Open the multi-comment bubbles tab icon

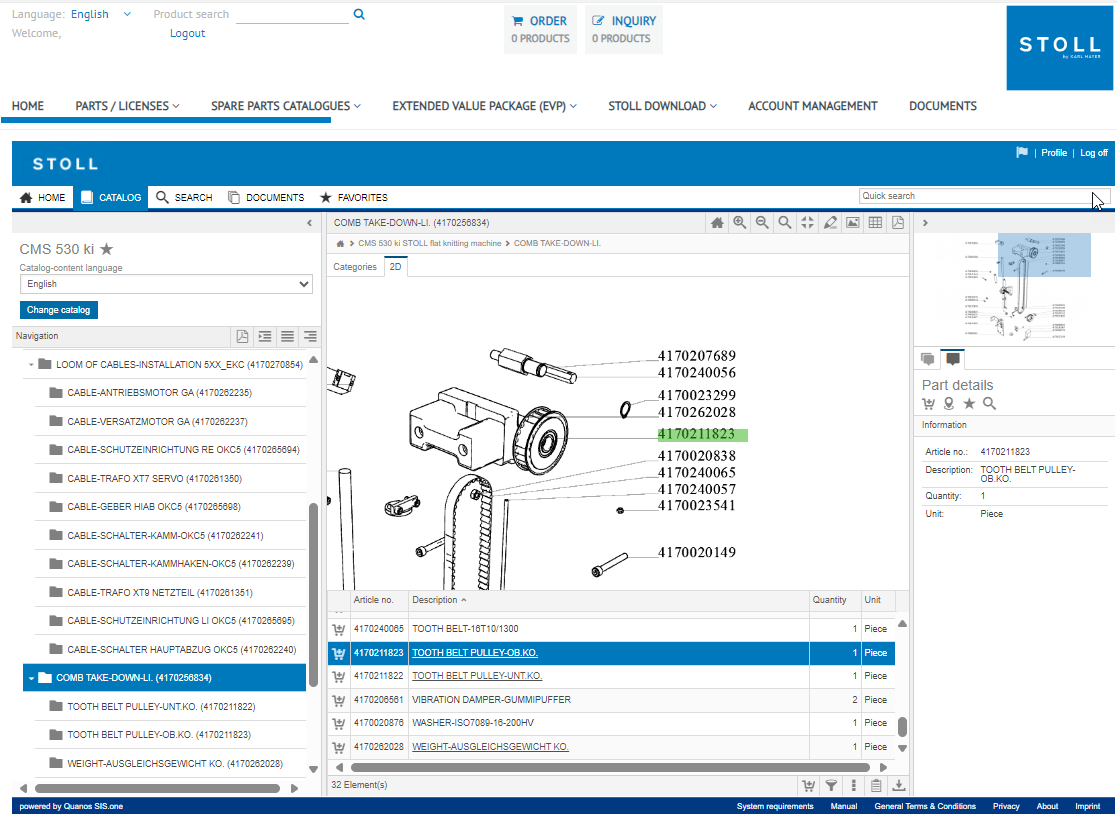tap(928, 359)
